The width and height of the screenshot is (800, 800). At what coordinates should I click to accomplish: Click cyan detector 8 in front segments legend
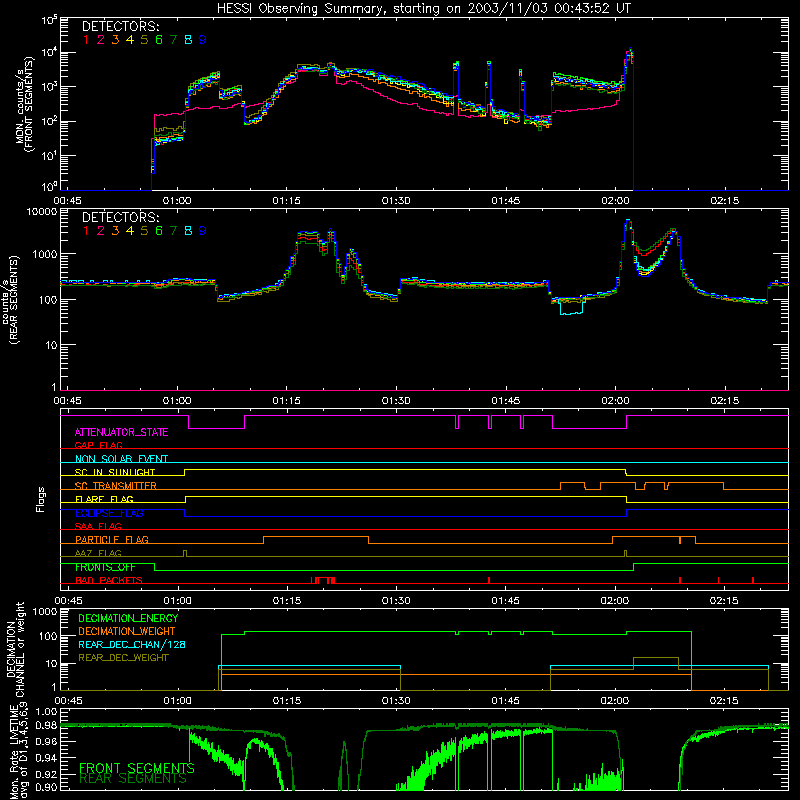click(188, 40)
